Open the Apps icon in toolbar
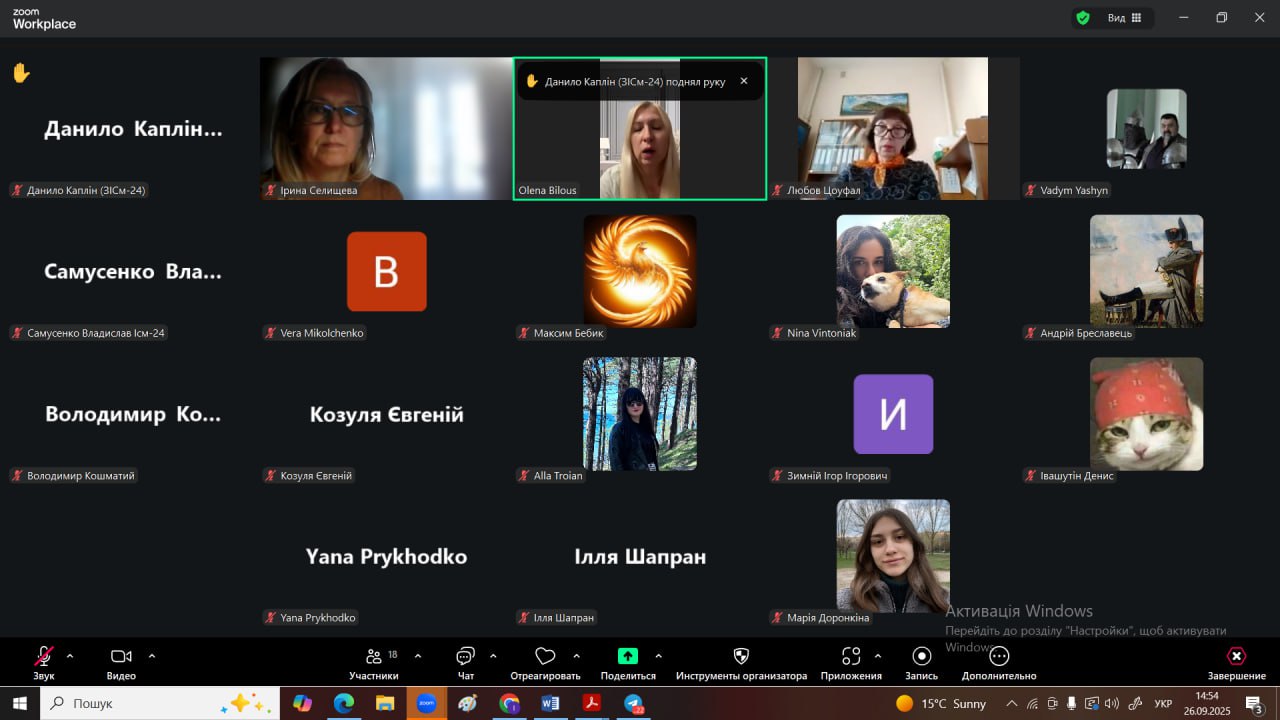Screen dimensions: 1280x720 pos(851,657)
